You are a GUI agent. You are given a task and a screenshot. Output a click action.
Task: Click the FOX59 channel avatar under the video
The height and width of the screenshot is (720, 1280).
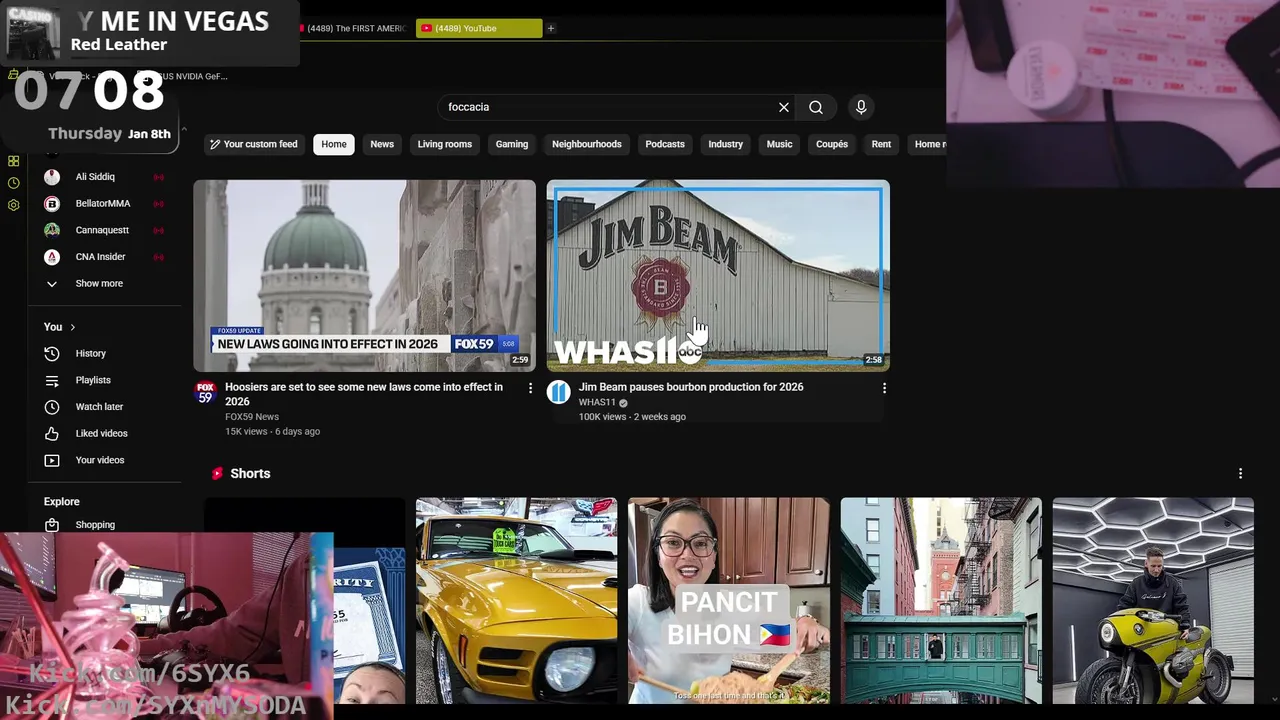[205, 392]
